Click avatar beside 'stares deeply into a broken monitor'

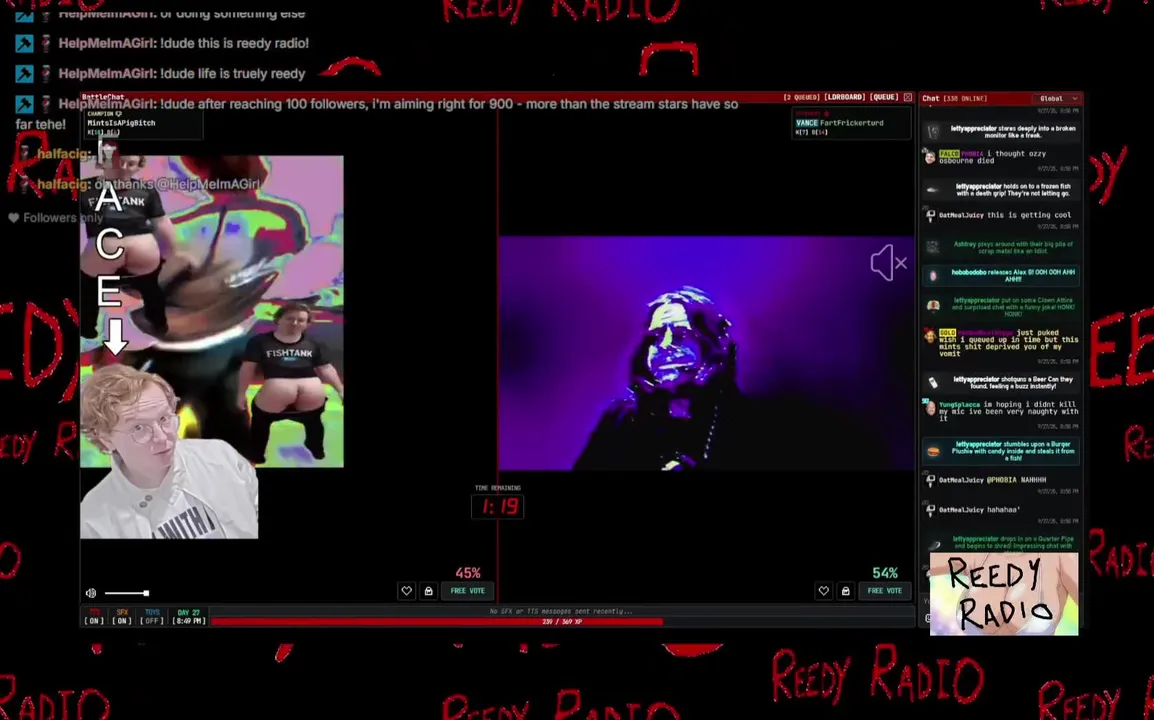tap(933, 131)
